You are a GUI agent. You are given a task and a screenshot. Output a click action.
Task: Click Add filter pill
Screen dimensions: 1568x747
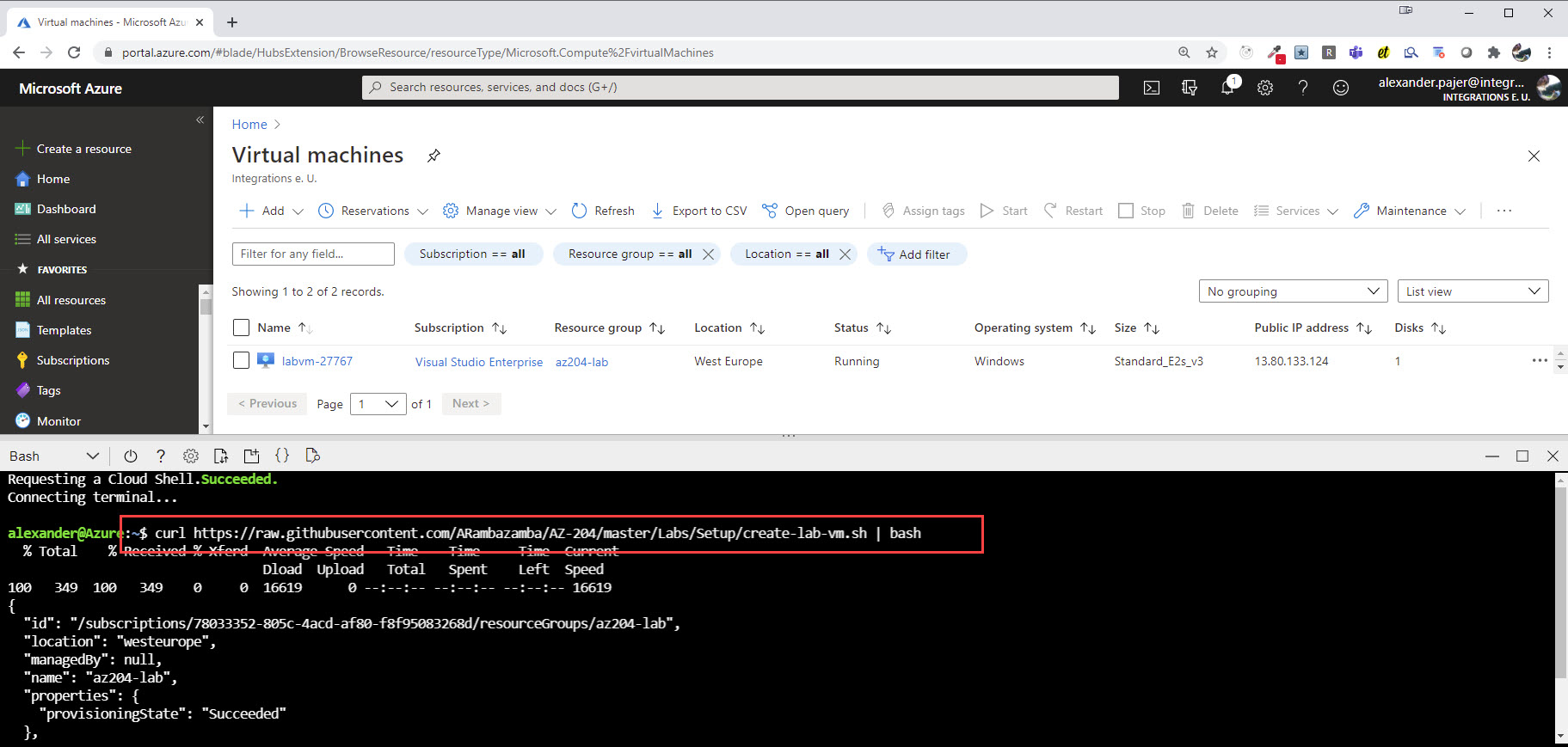(917, 254)
